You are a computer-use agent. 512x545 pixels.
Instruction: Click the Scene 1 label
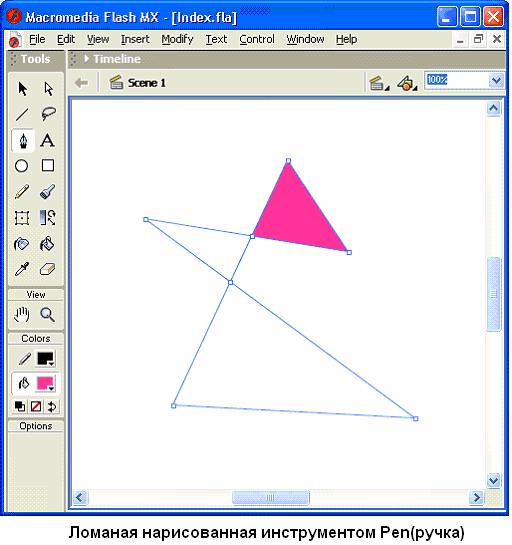(147, 83)
